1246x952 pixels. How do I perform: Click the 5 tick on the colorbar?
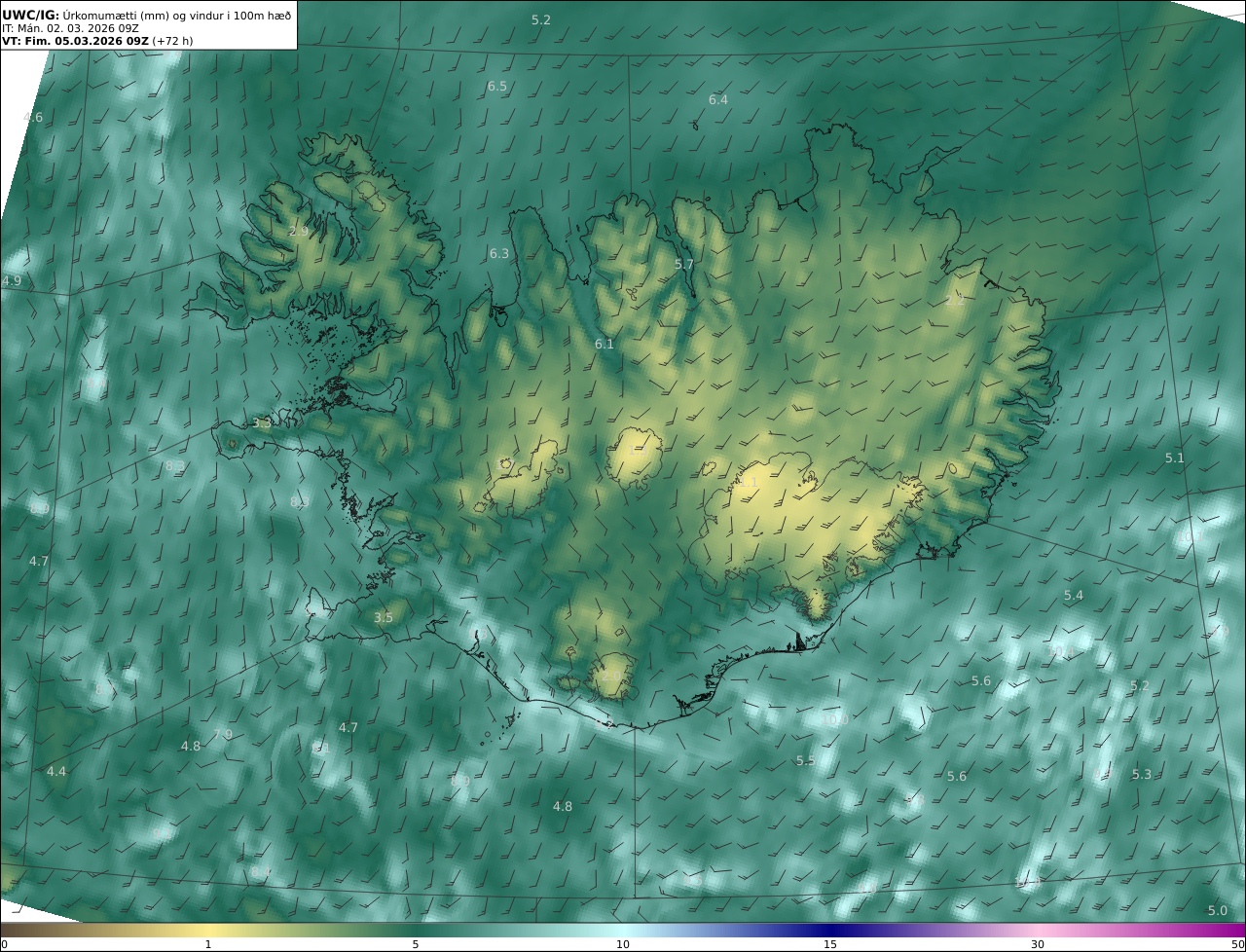tap(416, 945)
